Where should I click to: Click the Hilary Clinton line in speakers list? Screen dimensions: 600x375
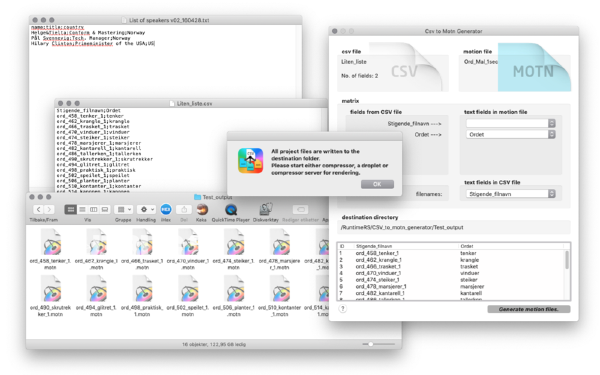(x=93, y=44)
